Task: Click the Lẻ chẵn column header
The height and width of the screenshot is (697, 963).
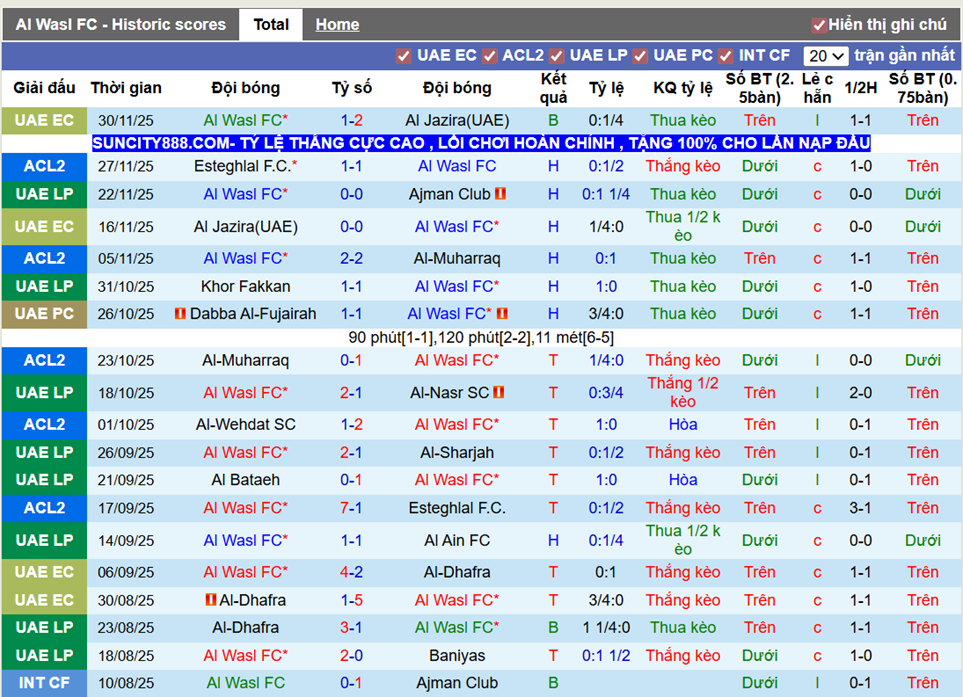Action: tap(817, 88)
